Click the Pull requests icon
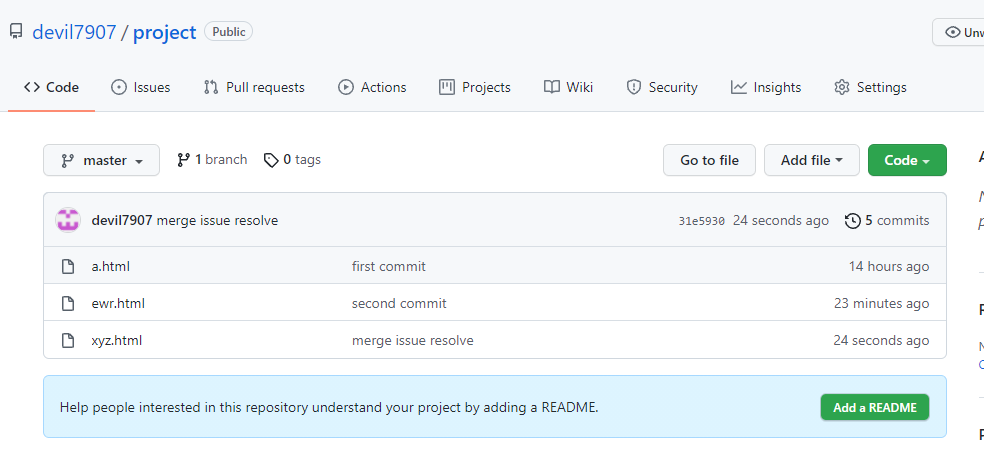 click(211, 87)
